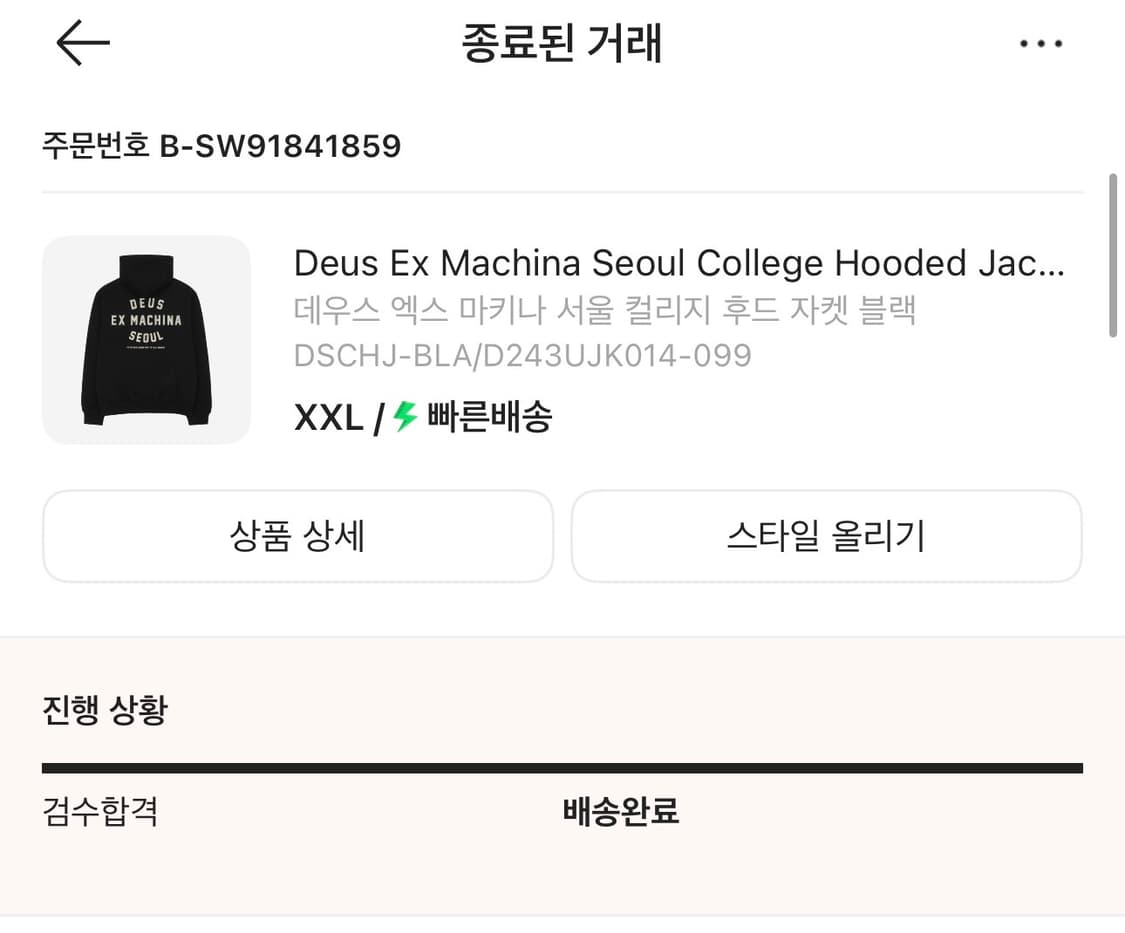Viewport: 1125px width, 933px height.
Task: Click the 배송완료 delivery complete status
Action: point(620,813)
